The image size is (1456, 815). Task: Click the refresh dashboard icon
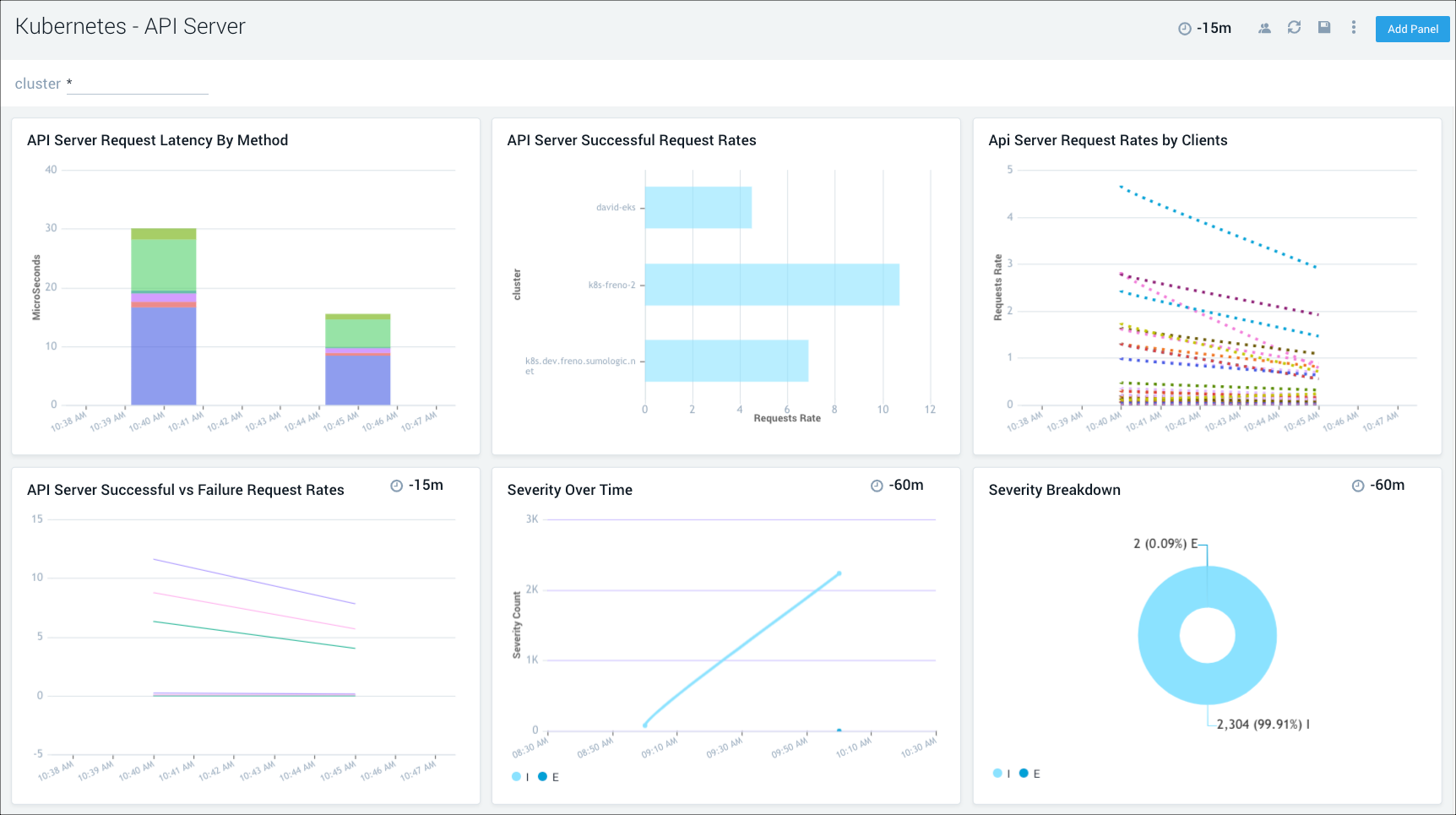pos(1295,27)
